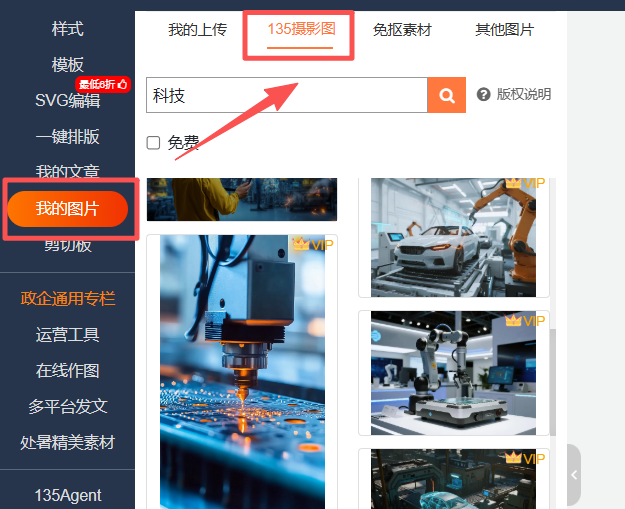Open the 135Agent sidebar item

coord(67,495)
